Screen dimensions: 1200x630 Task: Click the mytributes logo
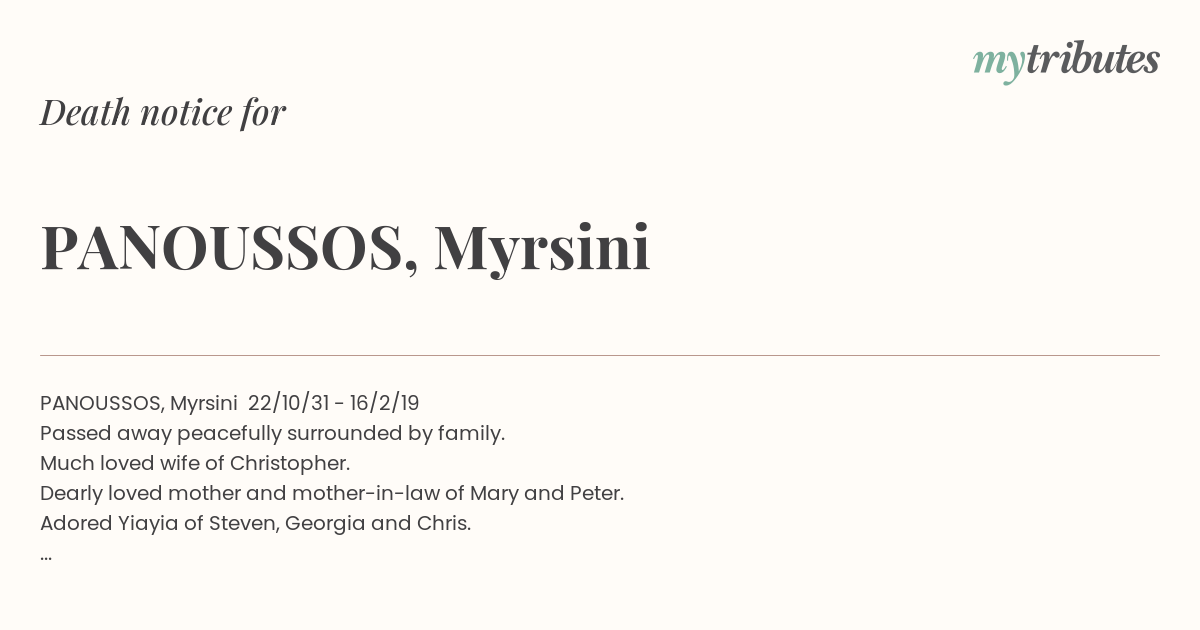(x=1066, y=62)
